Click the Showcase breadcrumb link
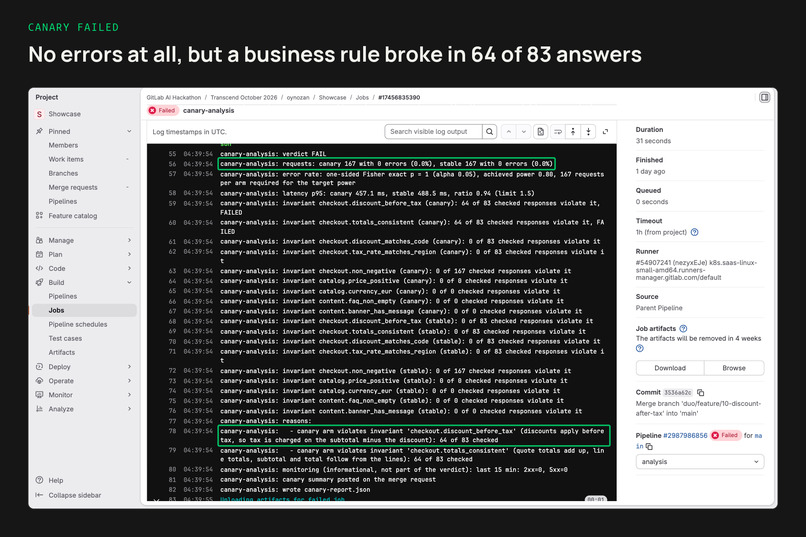Viewport: 806px width, 537px height. 333,97
